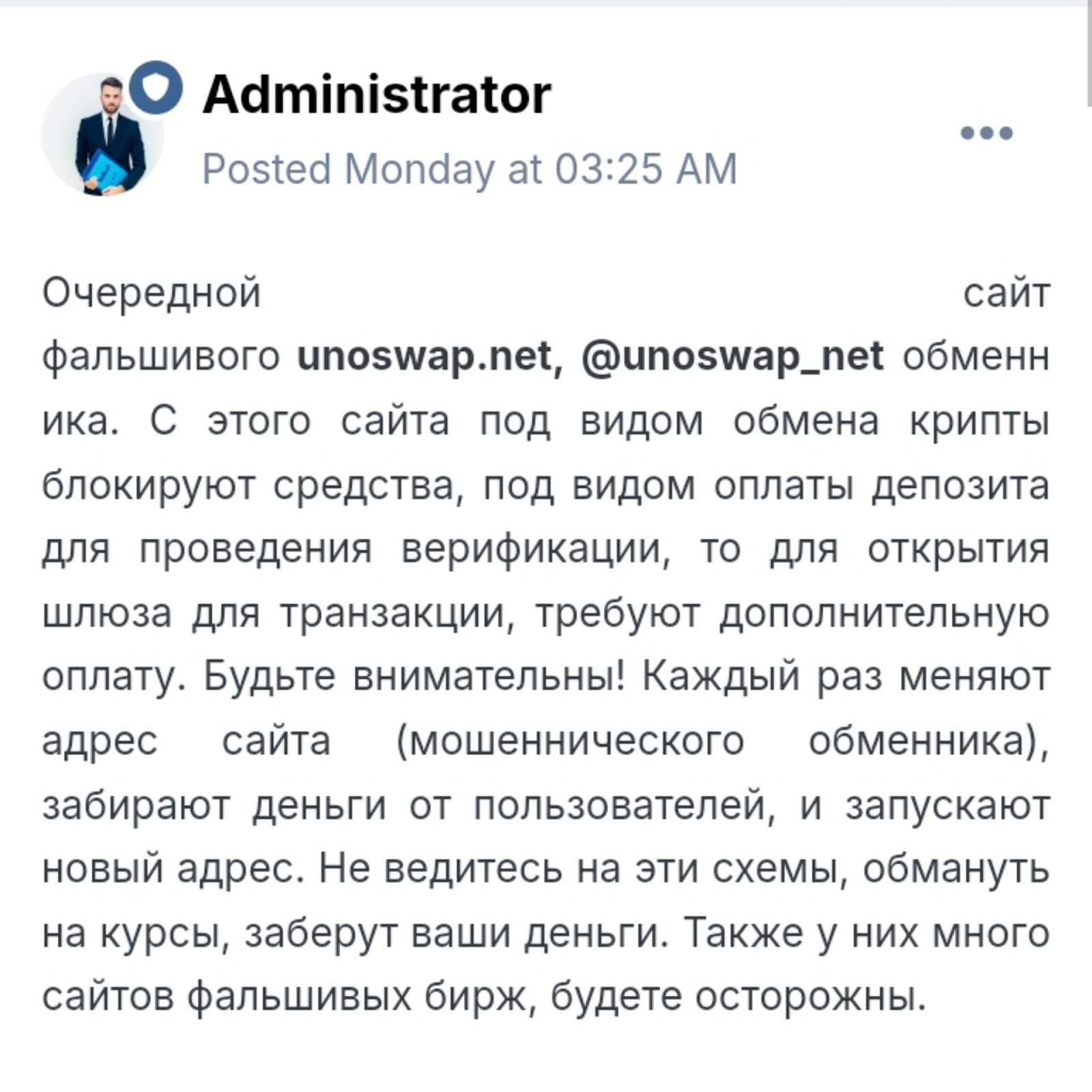The height and width of the screenshot is (1092, 1092).
Task: Click the word "Очередной" starting the post
Action: coord(152,293)
